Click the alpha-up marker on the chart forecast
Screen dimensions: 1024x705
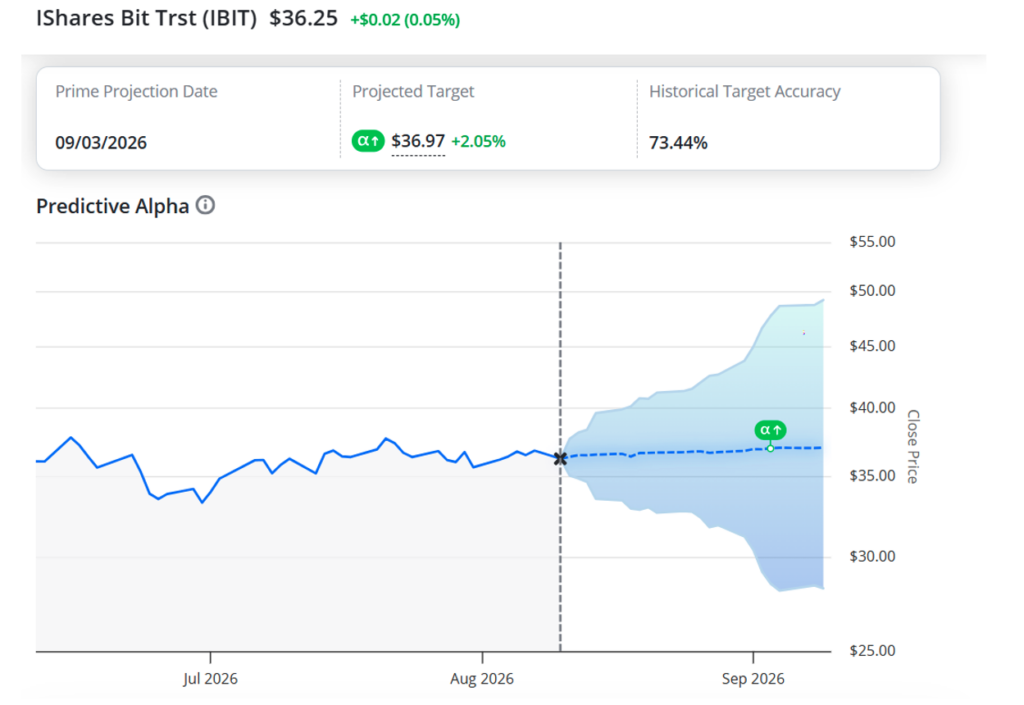pos(771,430)
